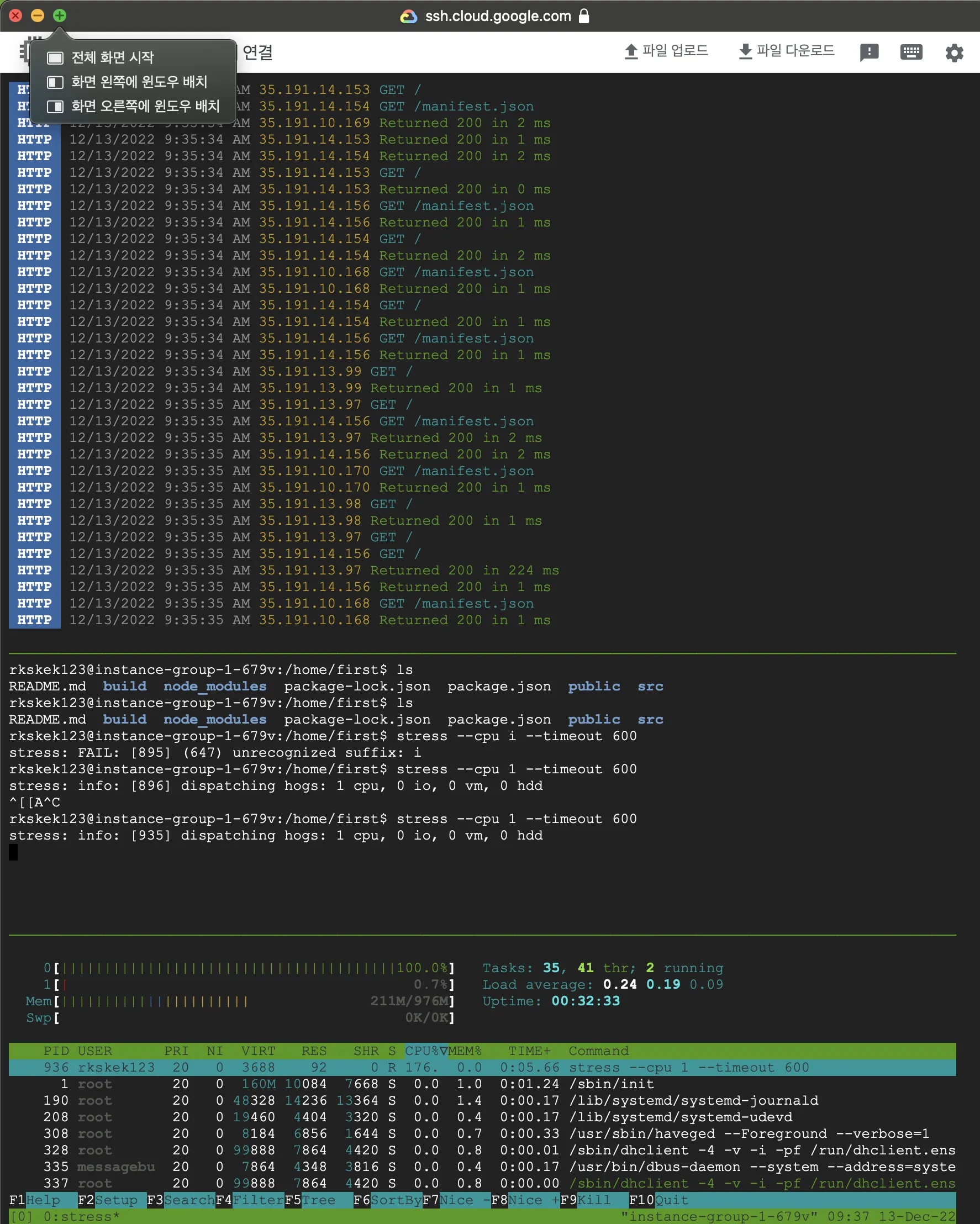Image resolution: width=980 pixels, height=1224 pixels.
Task: Select 전체 화면 시작 menu option
Action: click(x=113, y=57)
